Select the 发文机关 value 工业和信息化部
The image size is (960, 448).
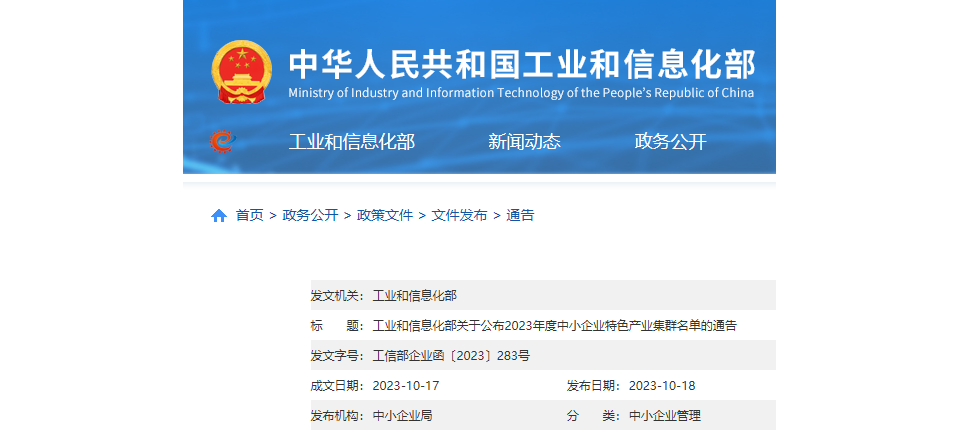pos(414,296)
